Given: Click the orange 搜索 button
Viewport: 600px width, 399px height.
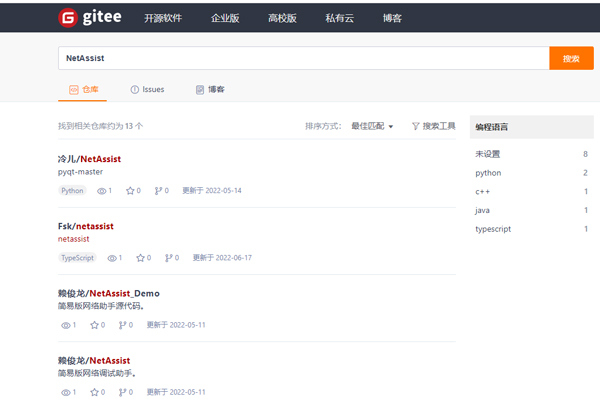Looking at the screenshot, I should click(x=571, y=58).
